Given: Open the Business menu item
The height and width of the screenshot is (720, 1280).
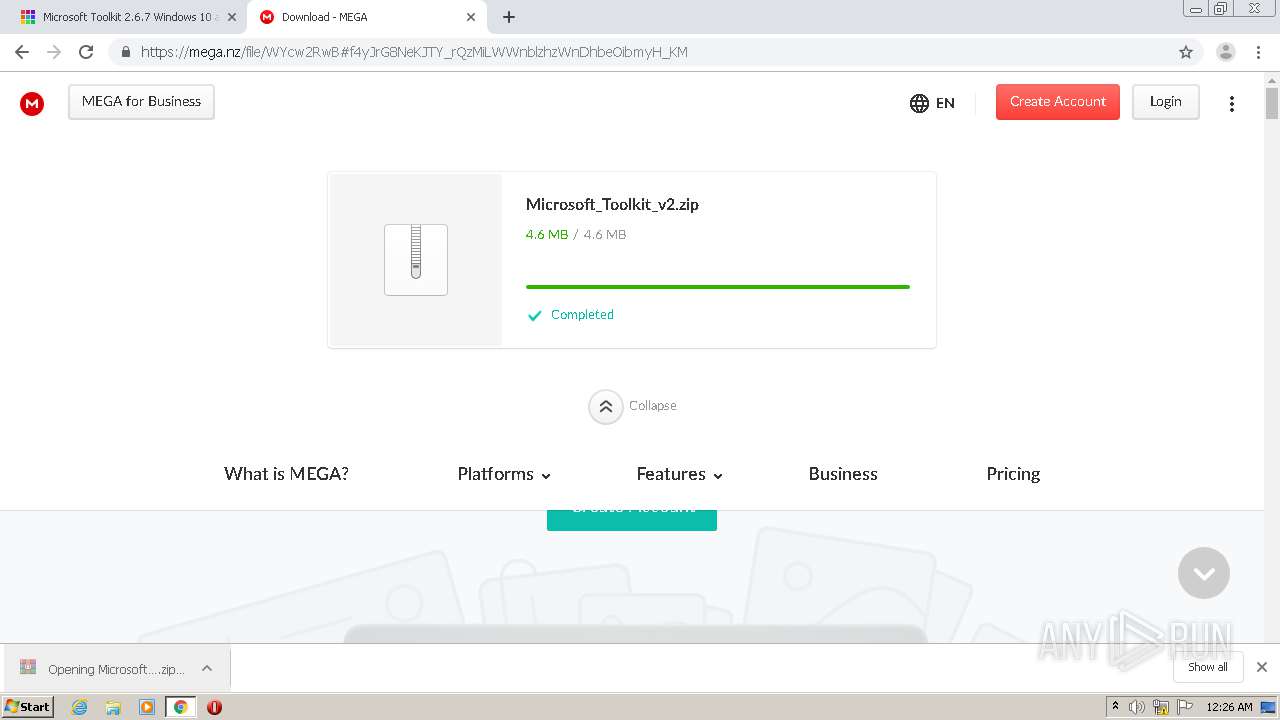Looking at the screenshot, I should 843,474.
